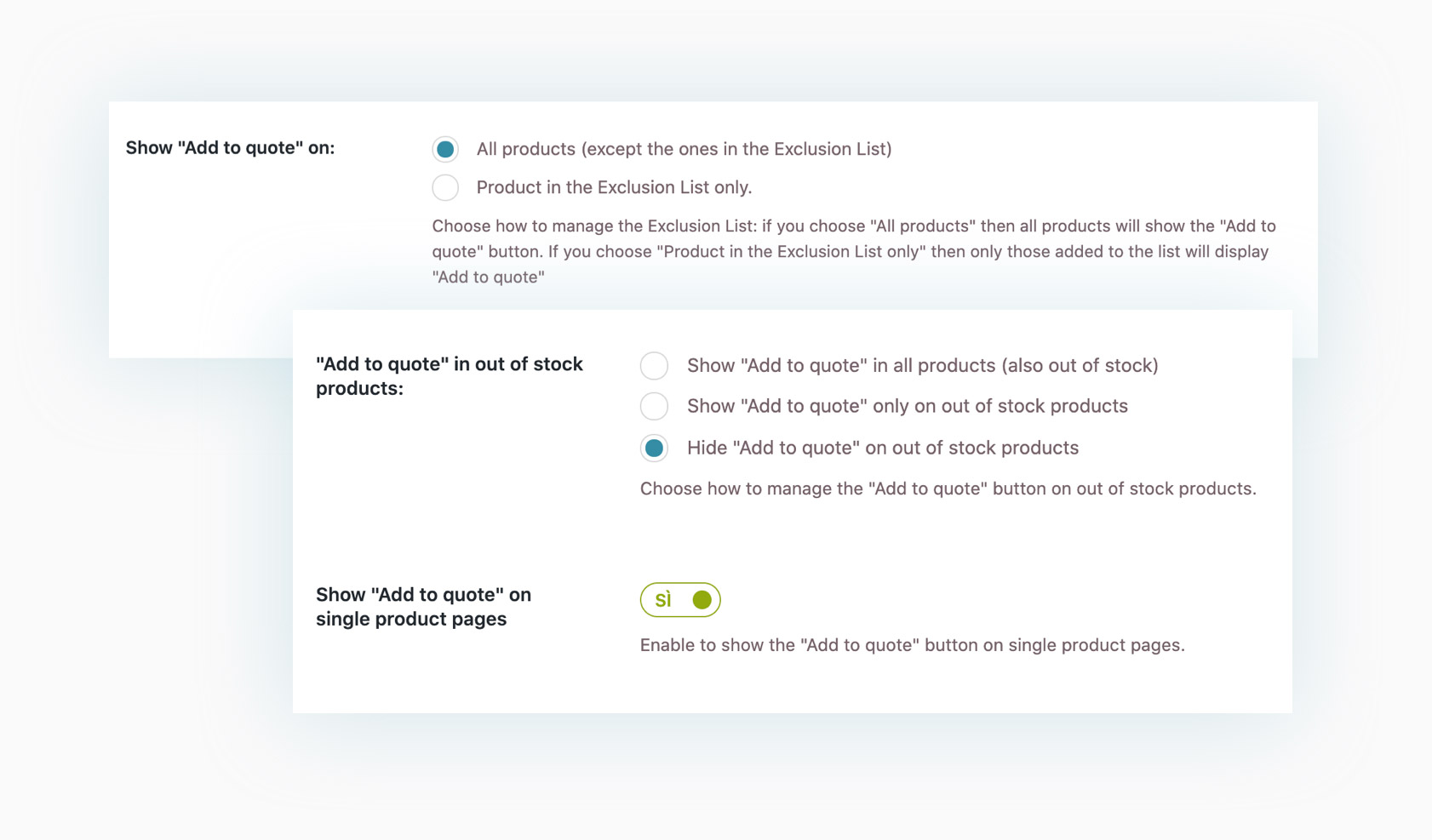Click the "Show 'Add to quote' on:" setting heading
Image resolution: width=1432 pixels, height=840 pixels.
click(x=230, y=148)
